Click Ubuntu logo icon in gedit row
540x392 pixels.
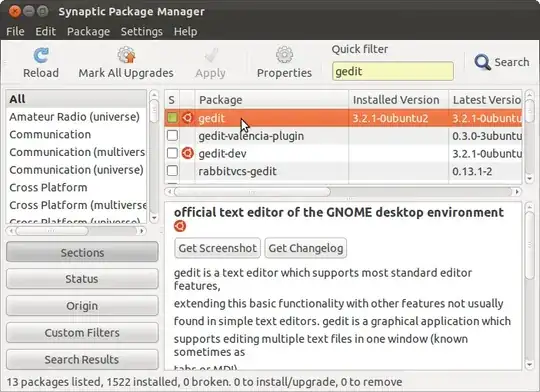coord(187,118)
